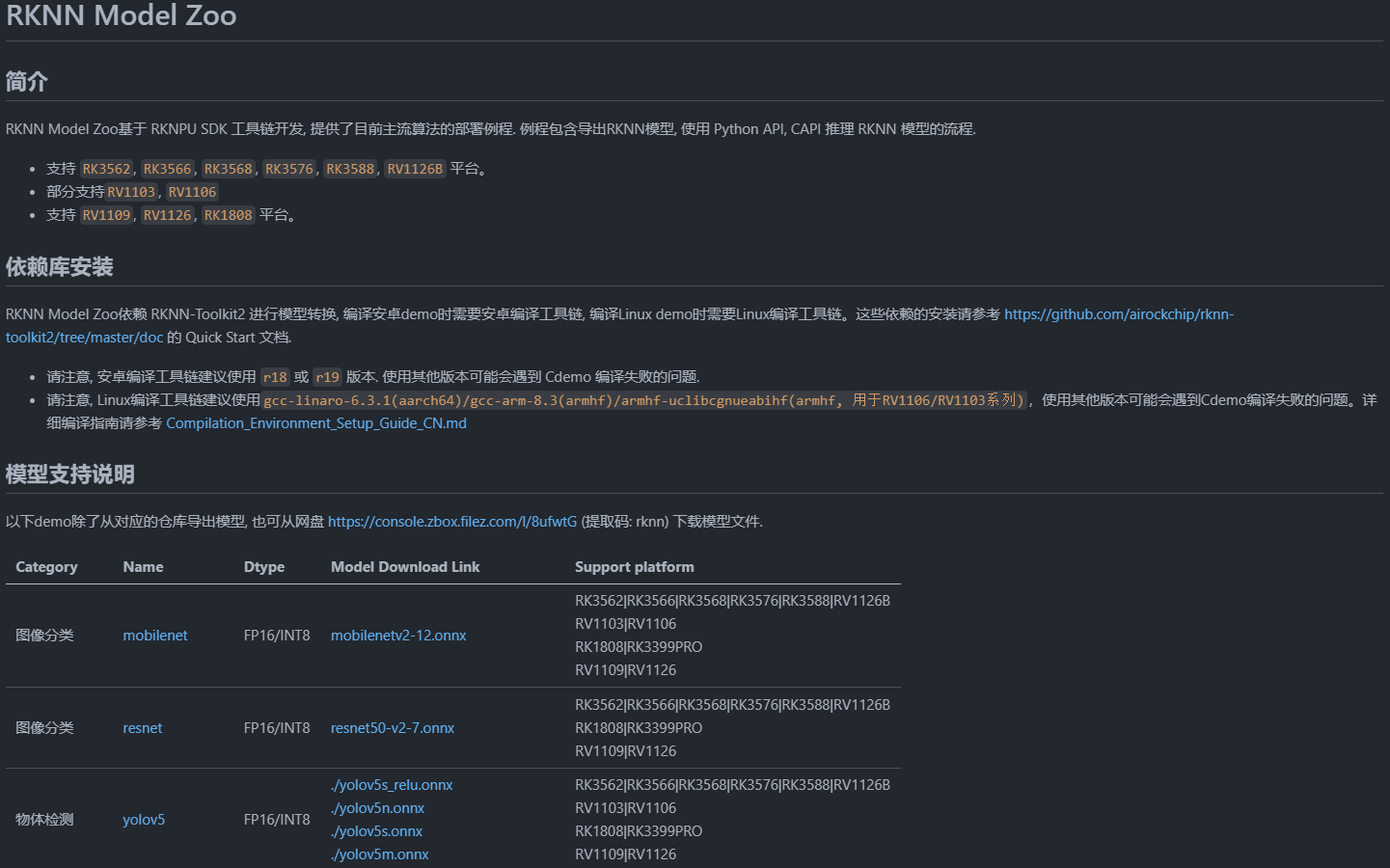Click RV1103|RV1106 in the yolov5 row
The width and height of the screenshot is (1390, 868).
point(626,808)
